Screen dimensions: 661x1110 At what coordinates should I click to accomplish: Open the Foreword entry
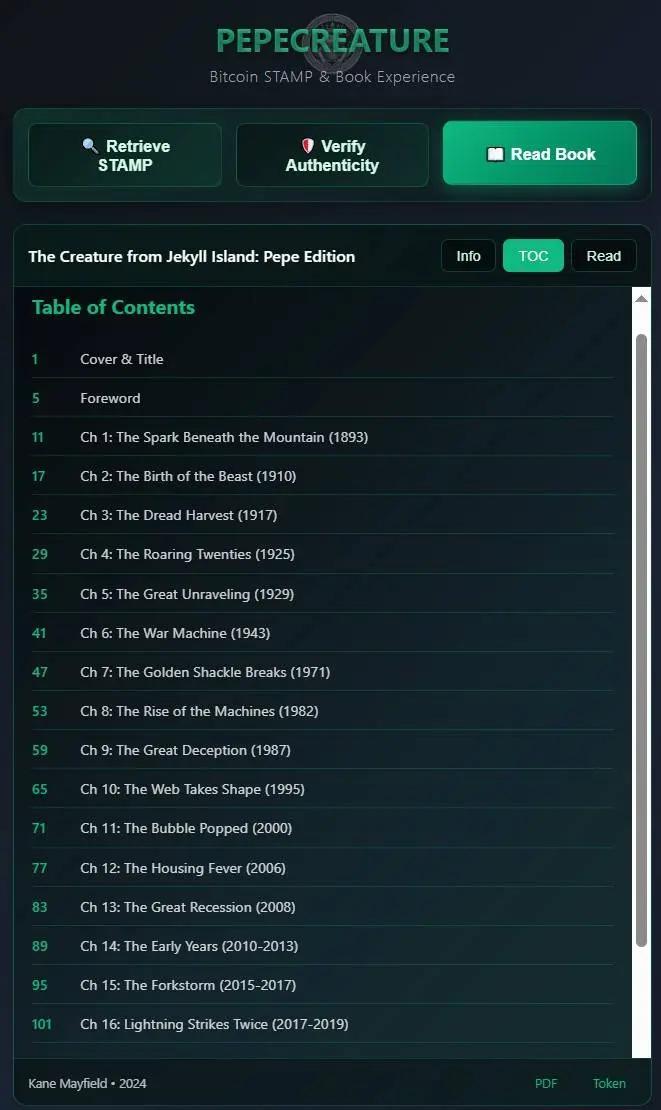click(322, 398)
